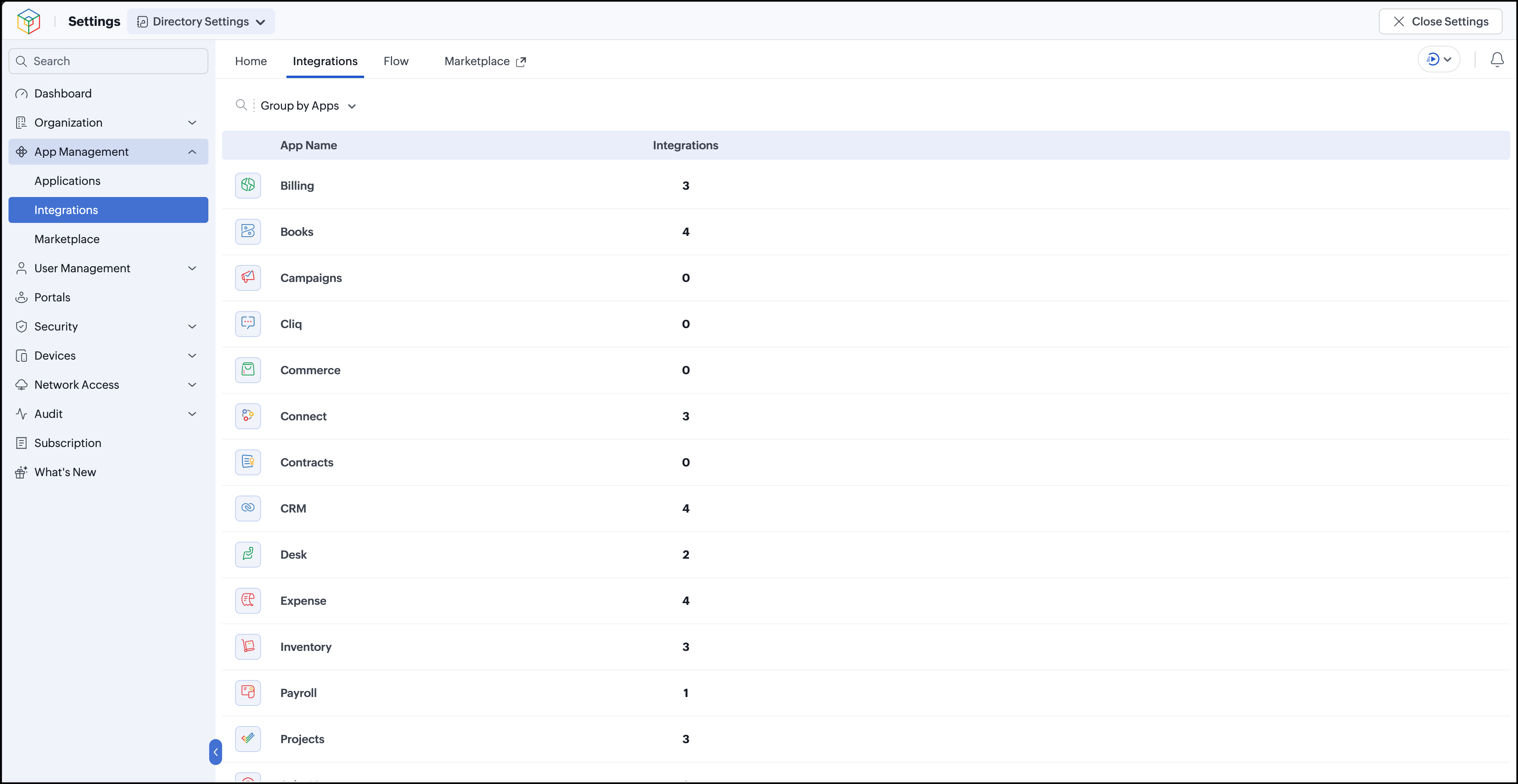The width and height of the screenshot is (1518, 784).
Task: Click the Payroll app icon
Action: point(248,693)
